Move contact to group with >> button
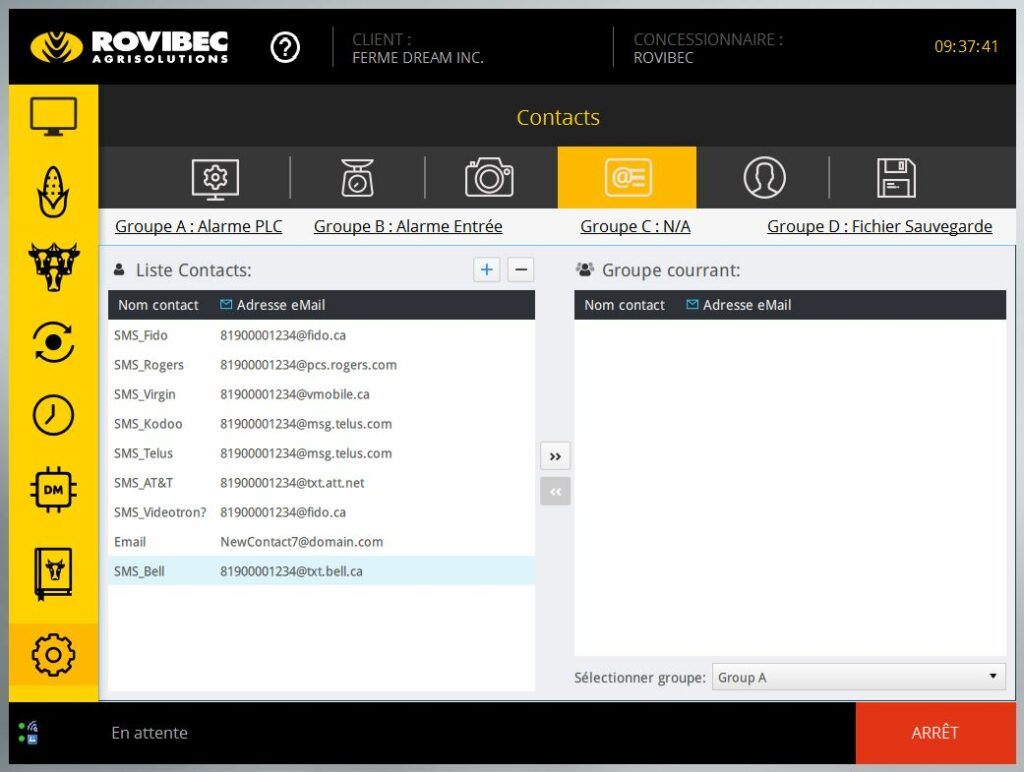 pos(555,457)
